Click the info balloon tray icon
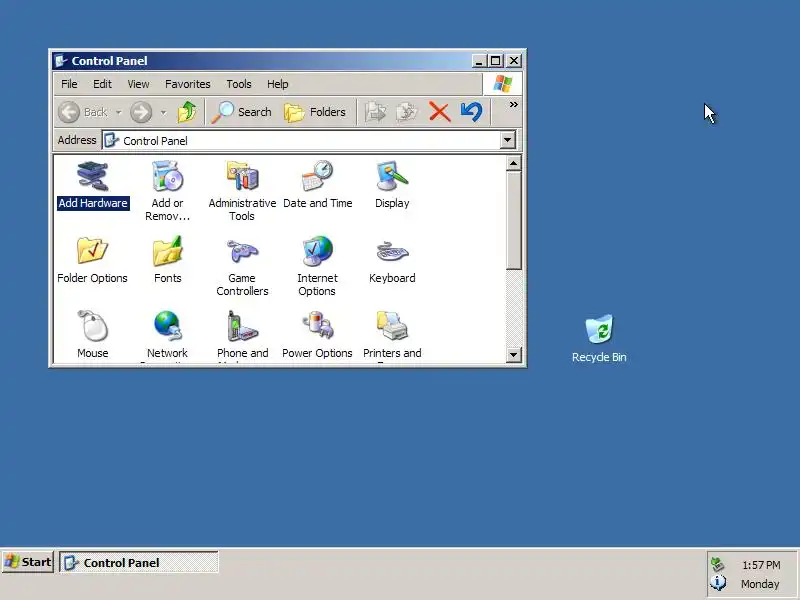 click(x=718, y=583)
